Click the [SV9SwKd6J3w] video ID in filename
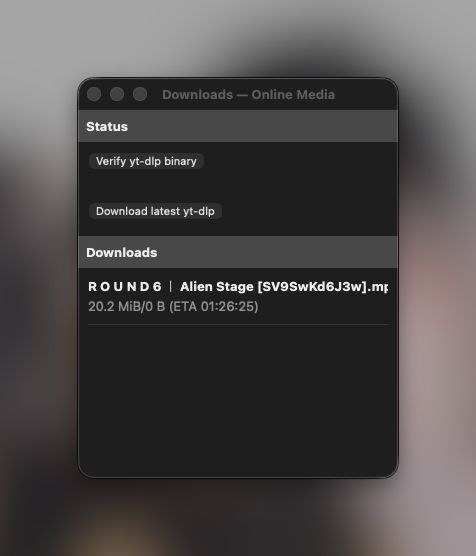This screenshot has width=476, height=556. [312, 287]
